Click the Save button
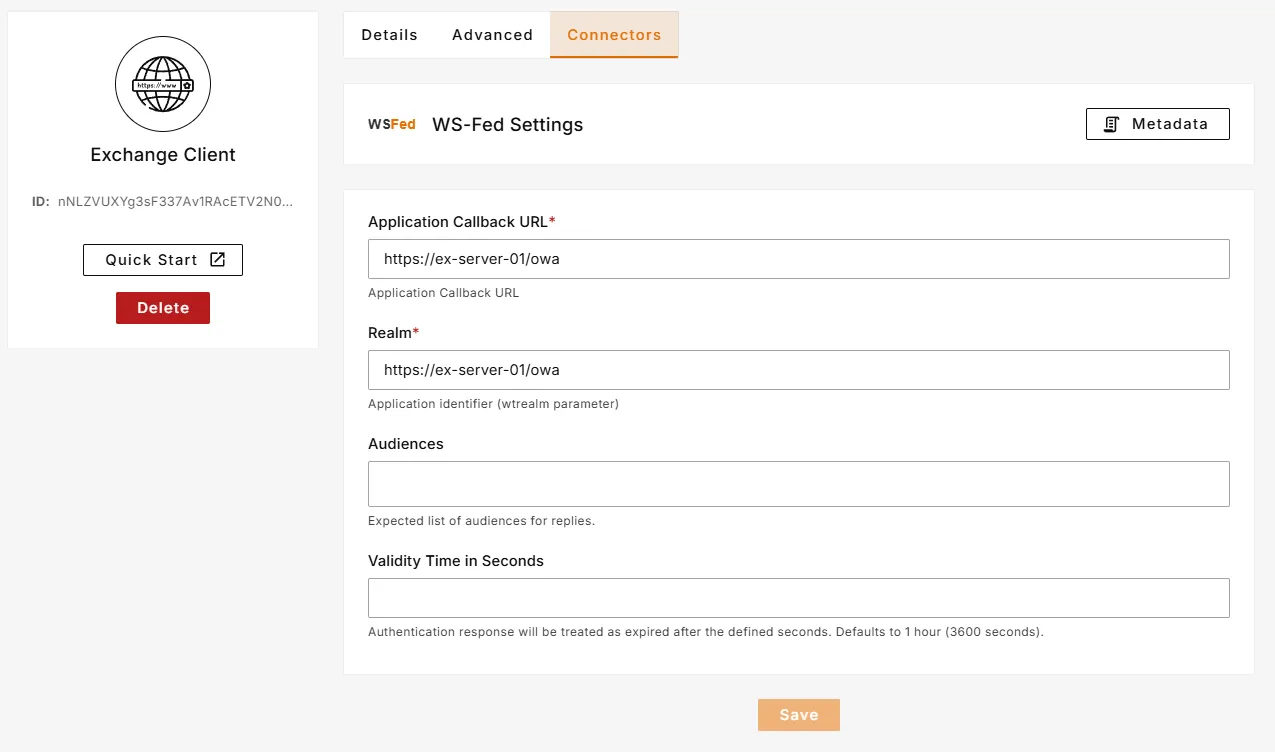 click(798, 715)
